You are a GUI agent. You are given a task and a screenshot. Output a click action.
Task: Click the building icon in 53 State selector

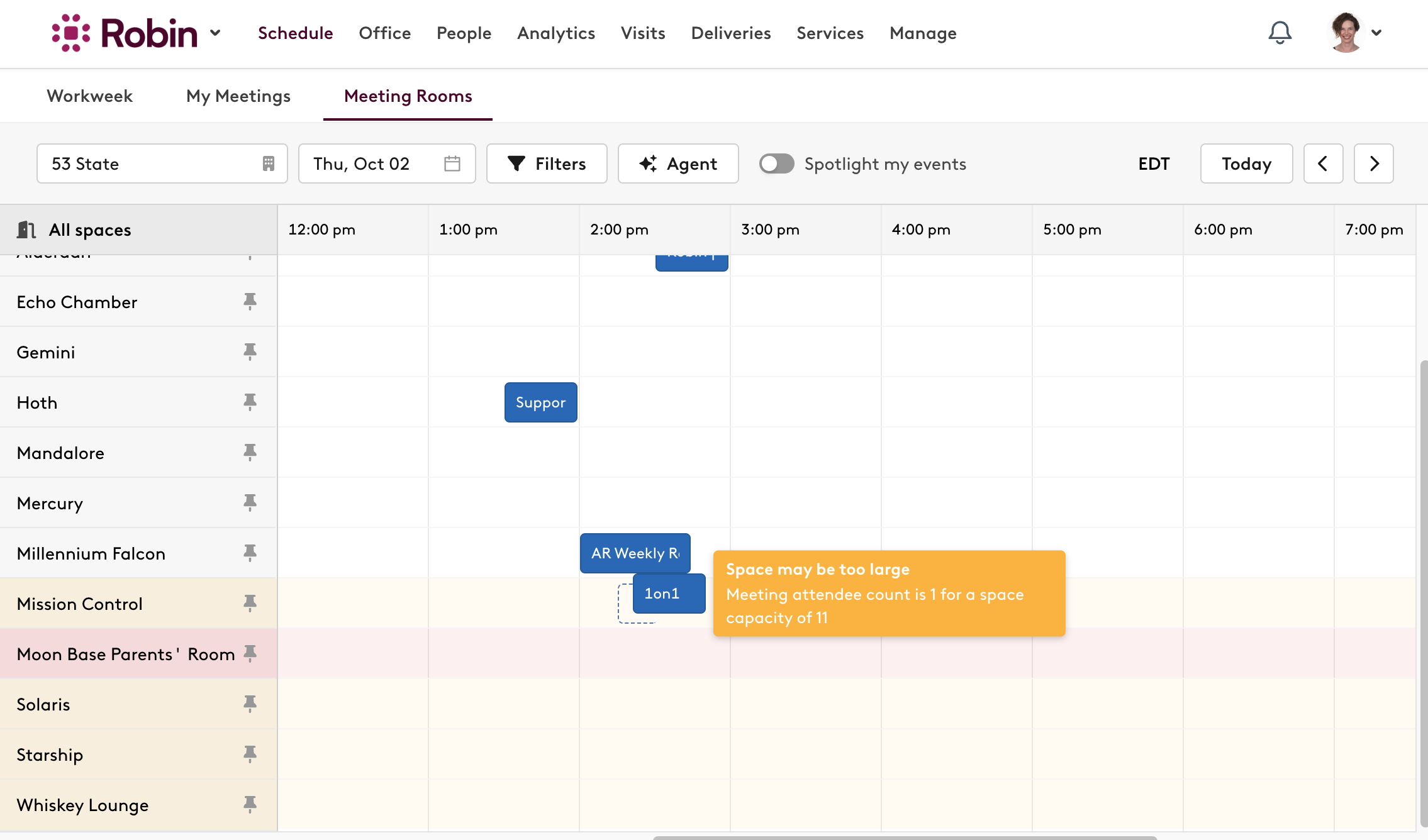click(x=268, y=163)
